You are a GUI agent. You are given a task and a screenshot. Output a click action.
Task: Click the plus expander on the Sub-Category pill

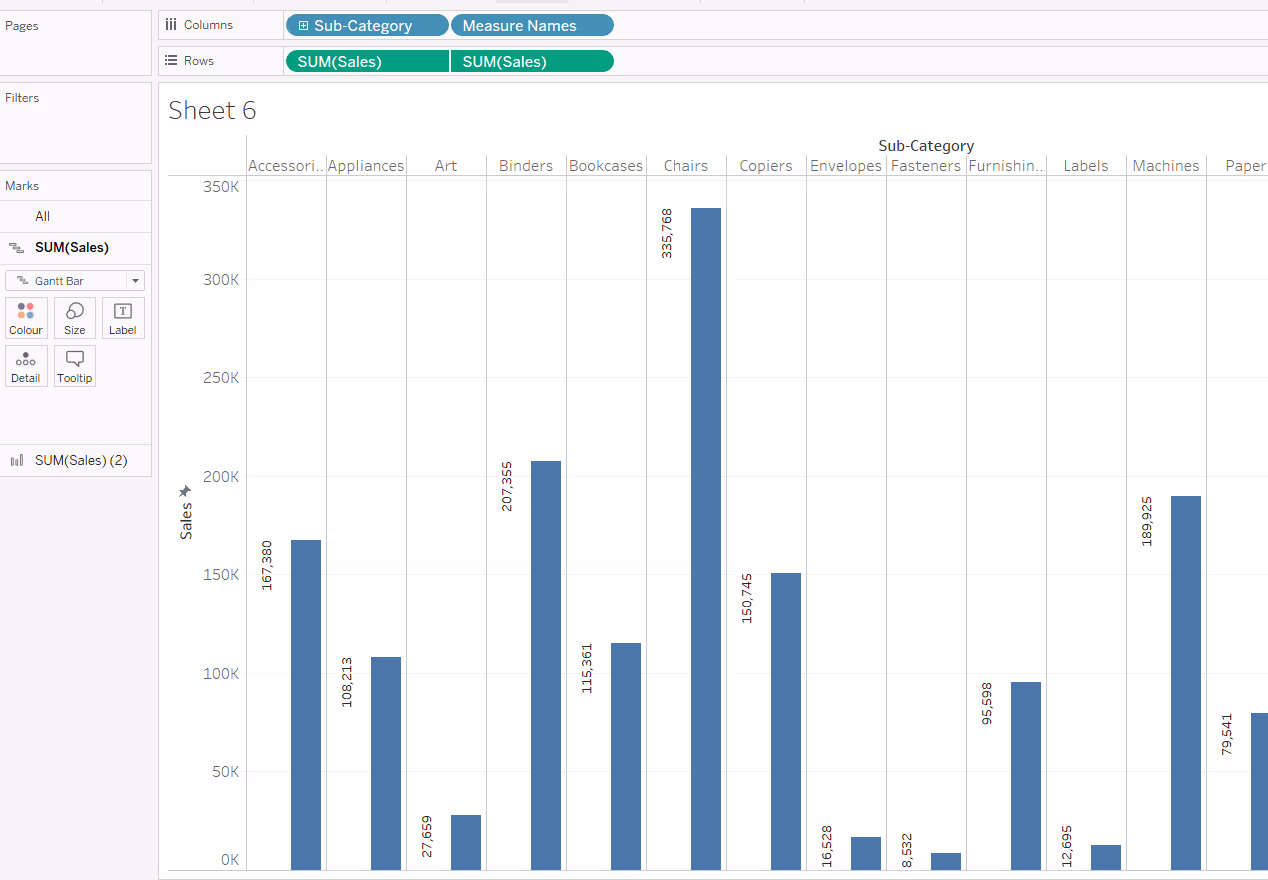pos(304,26)
